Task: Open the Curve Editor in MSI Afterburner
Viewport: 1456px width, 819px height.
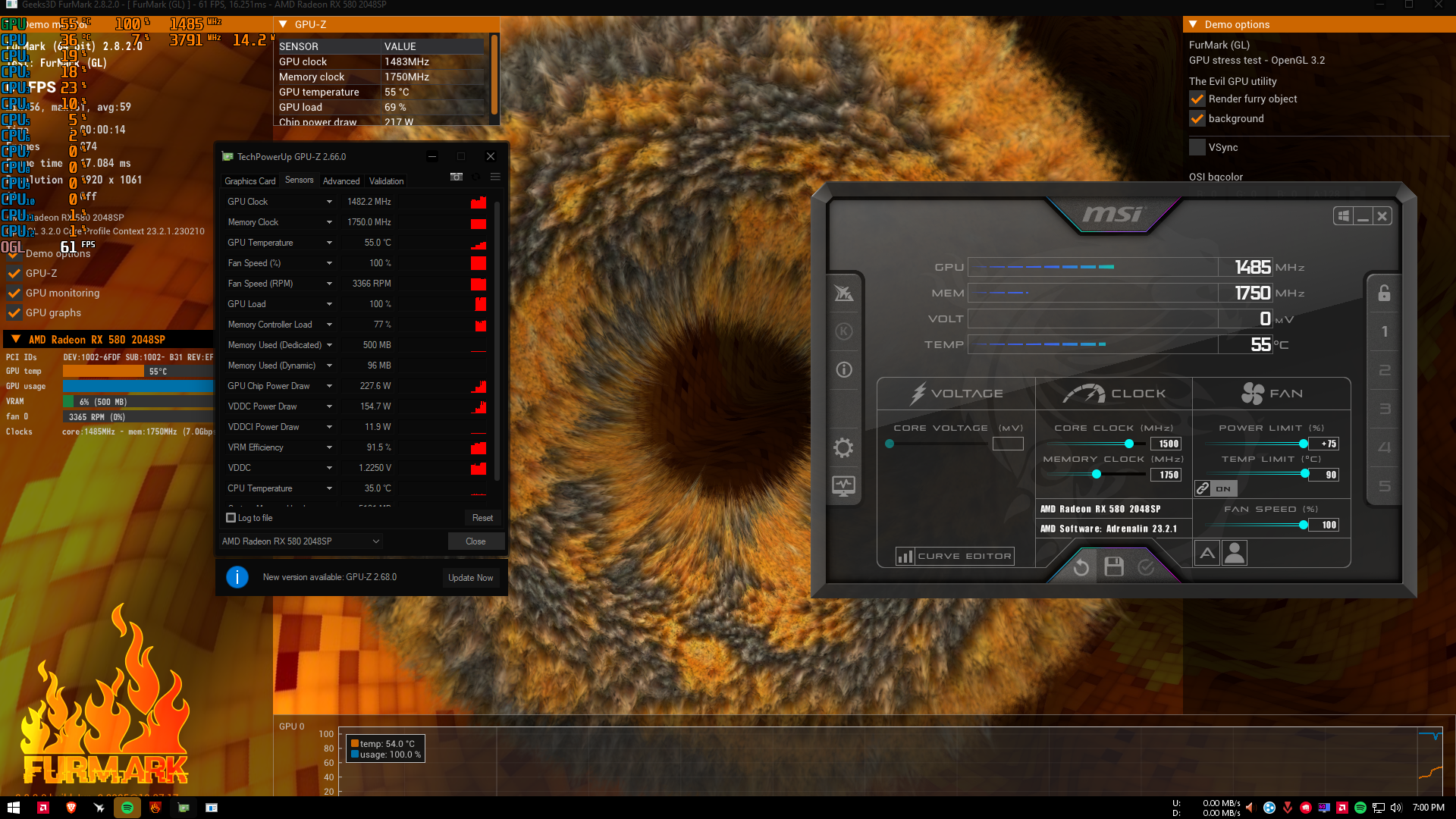Action: [955, 557]
